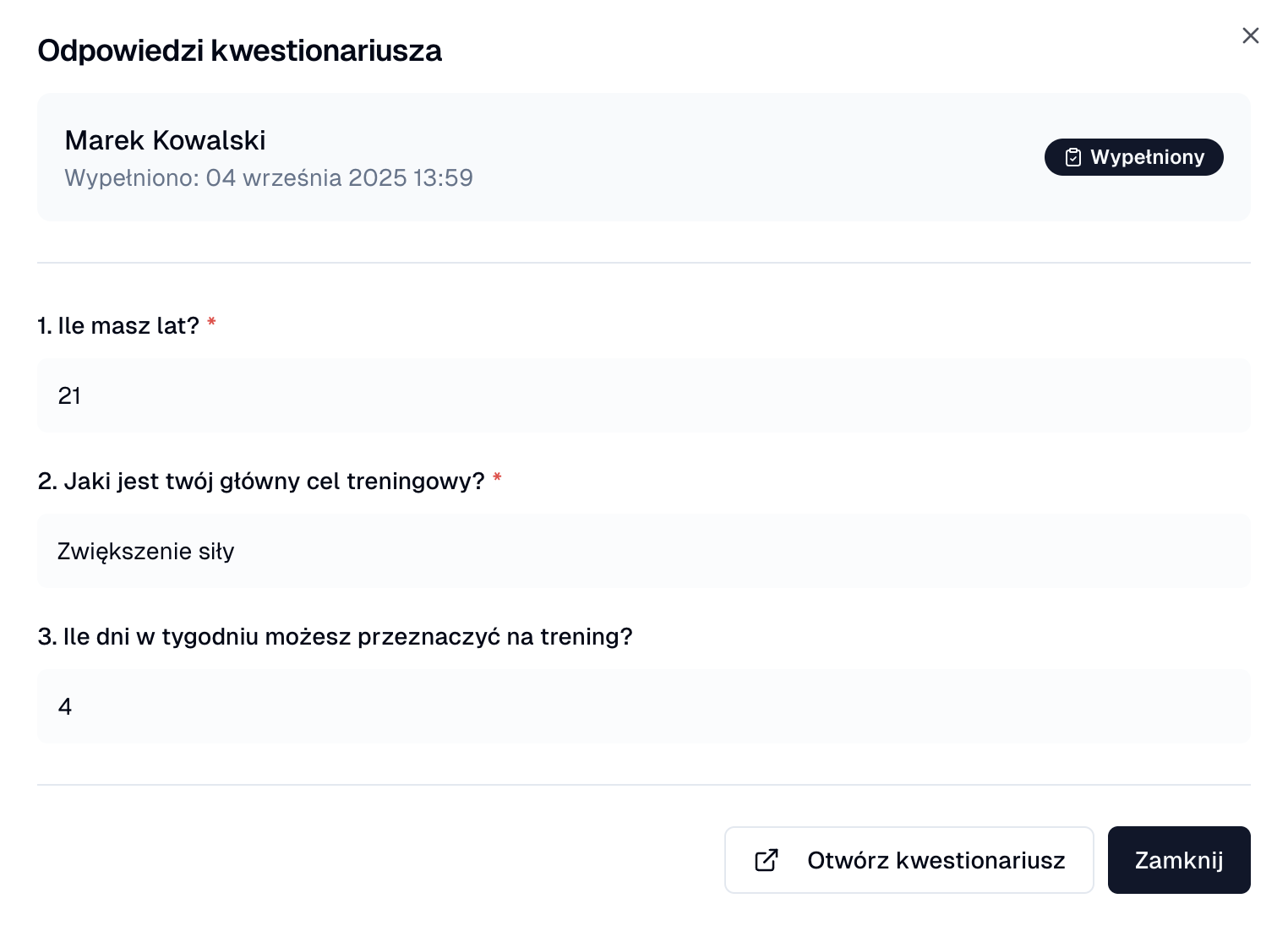Click the external link icon beside Otwórz kwestionariusz
The width and height of the screenshot is (1288, 931).
coord(766,859)
